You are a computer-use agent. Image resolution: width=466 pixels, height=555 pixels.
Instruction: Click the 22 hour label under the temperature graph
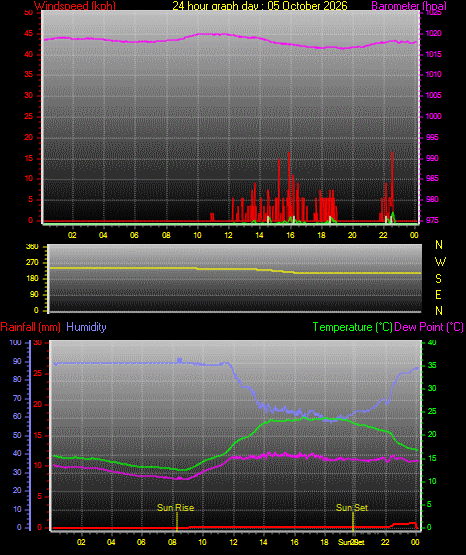(385, 542)
